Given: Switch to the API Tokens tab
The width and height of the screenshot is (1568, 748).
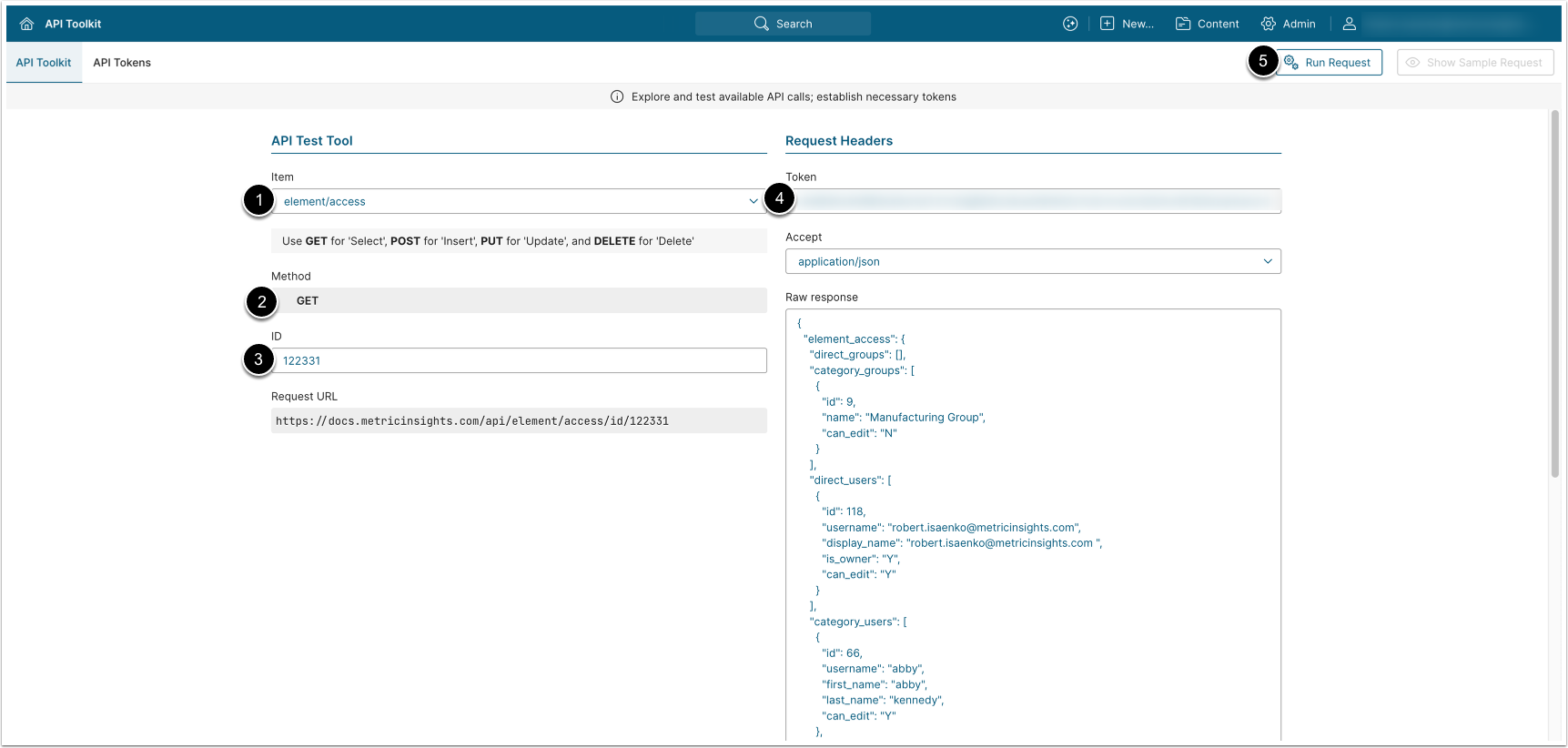Looking at the screenshot, I should click(x=122, y=63).
